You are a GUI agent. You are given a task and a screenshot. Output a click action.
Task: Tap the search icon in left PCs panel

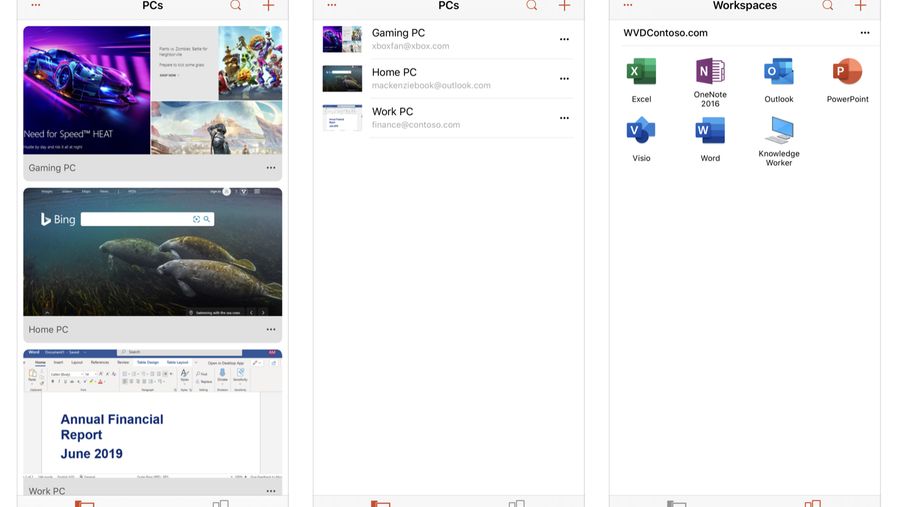236,6
